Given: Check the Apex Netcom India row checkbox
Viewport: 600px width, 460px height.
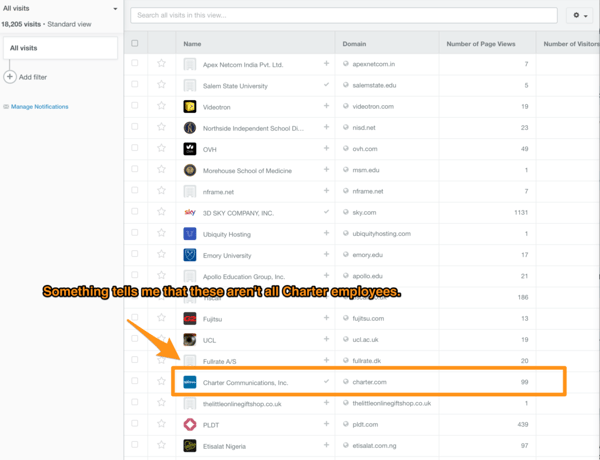Looking at the screenshot, I should tap(135, 63).
